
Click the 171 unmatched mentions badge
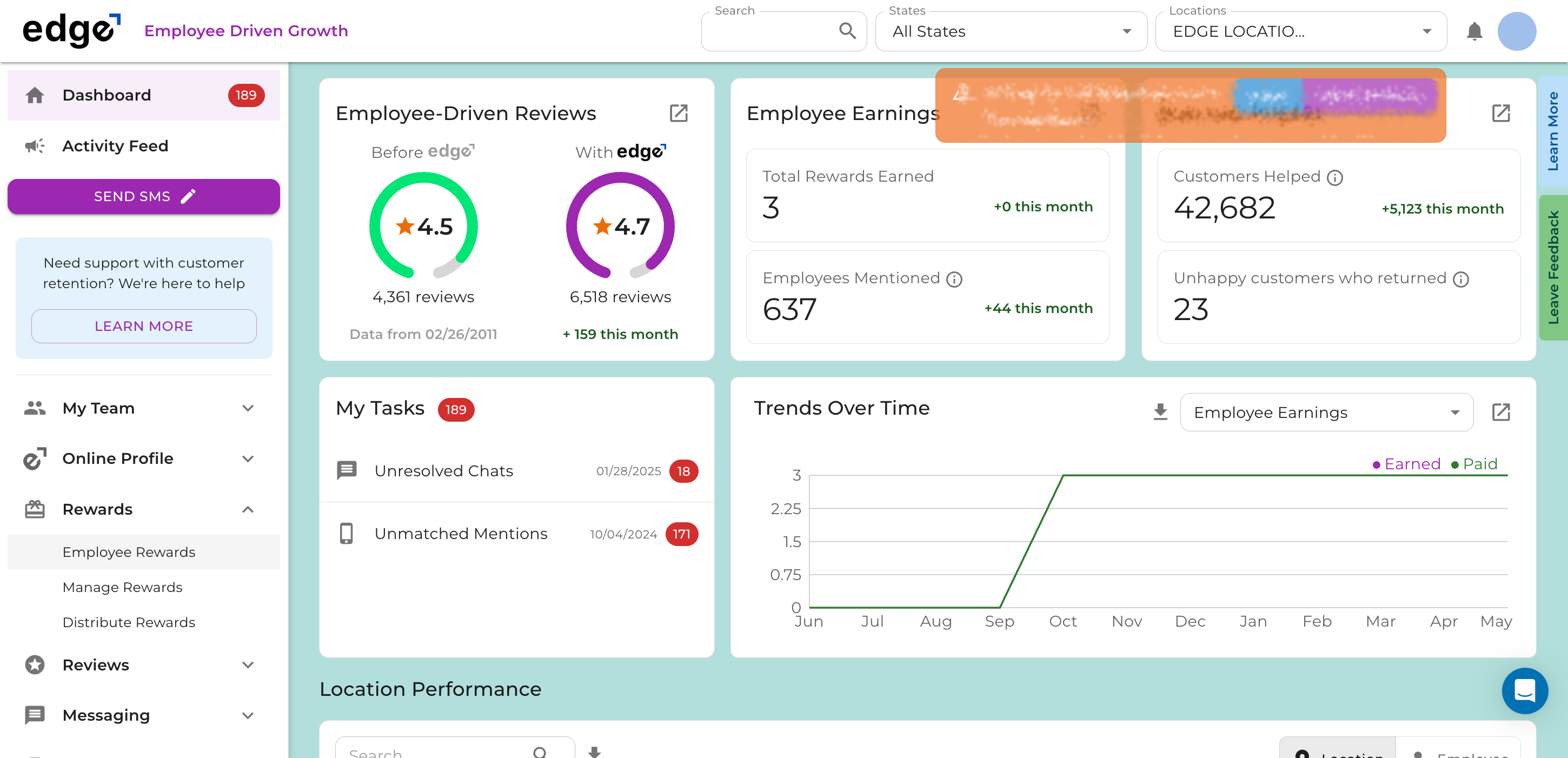[x=682, y=534]
